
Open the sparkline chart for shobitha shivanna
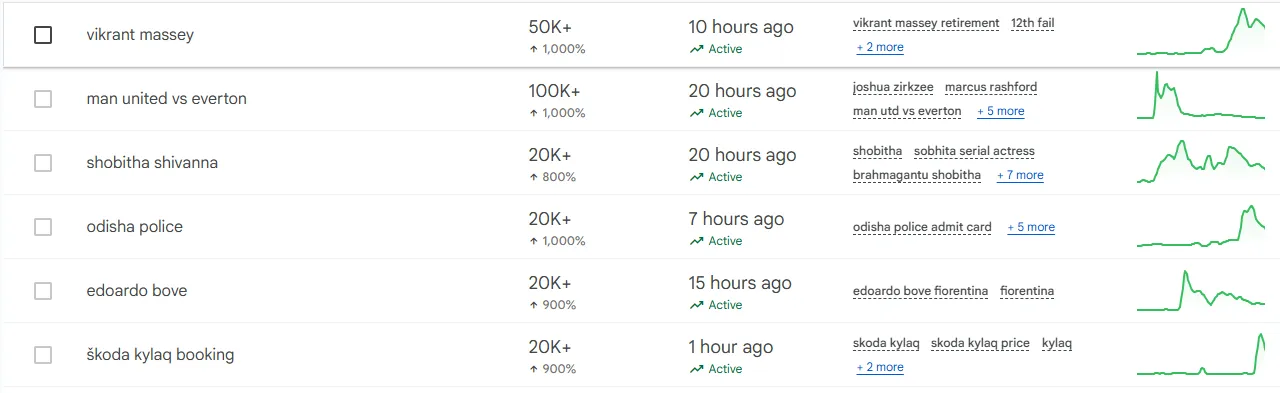(1200, 161)
